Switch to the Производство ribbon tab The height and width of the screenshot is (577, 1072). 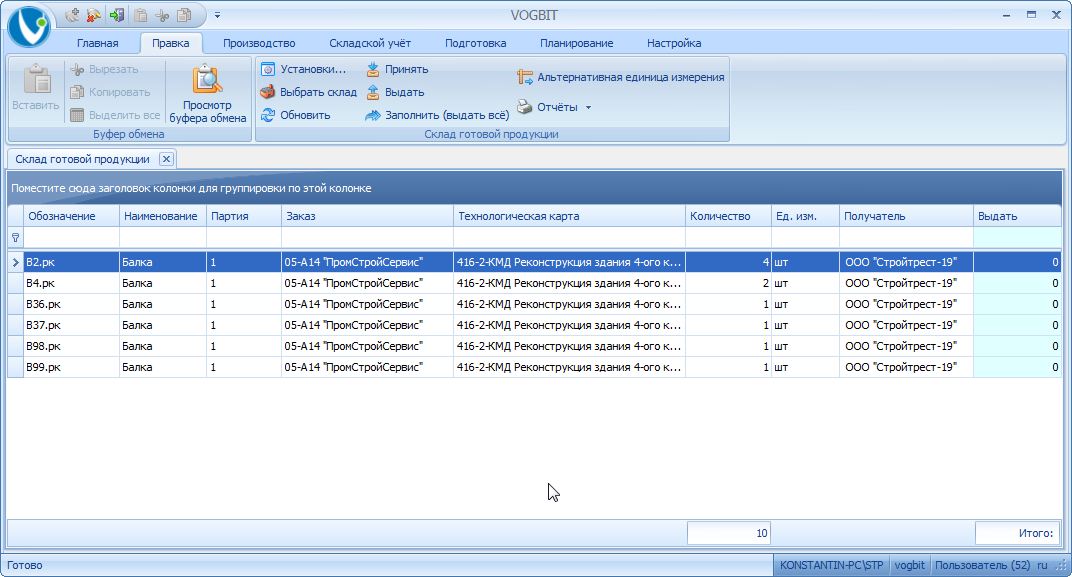click(259, 43)
